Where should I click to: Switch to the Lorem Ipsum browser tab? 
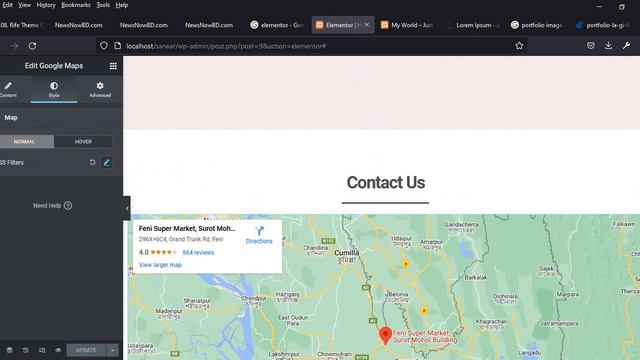(473, 25)
